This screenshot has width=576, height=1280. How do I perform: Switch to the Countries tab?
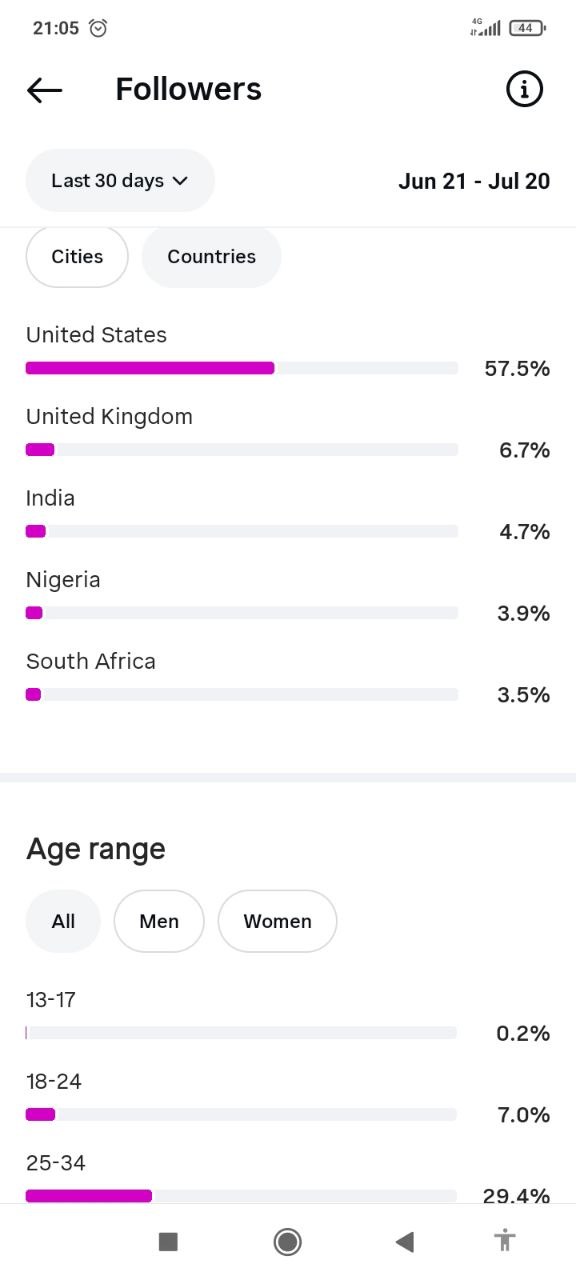click(x=211, y=257)
